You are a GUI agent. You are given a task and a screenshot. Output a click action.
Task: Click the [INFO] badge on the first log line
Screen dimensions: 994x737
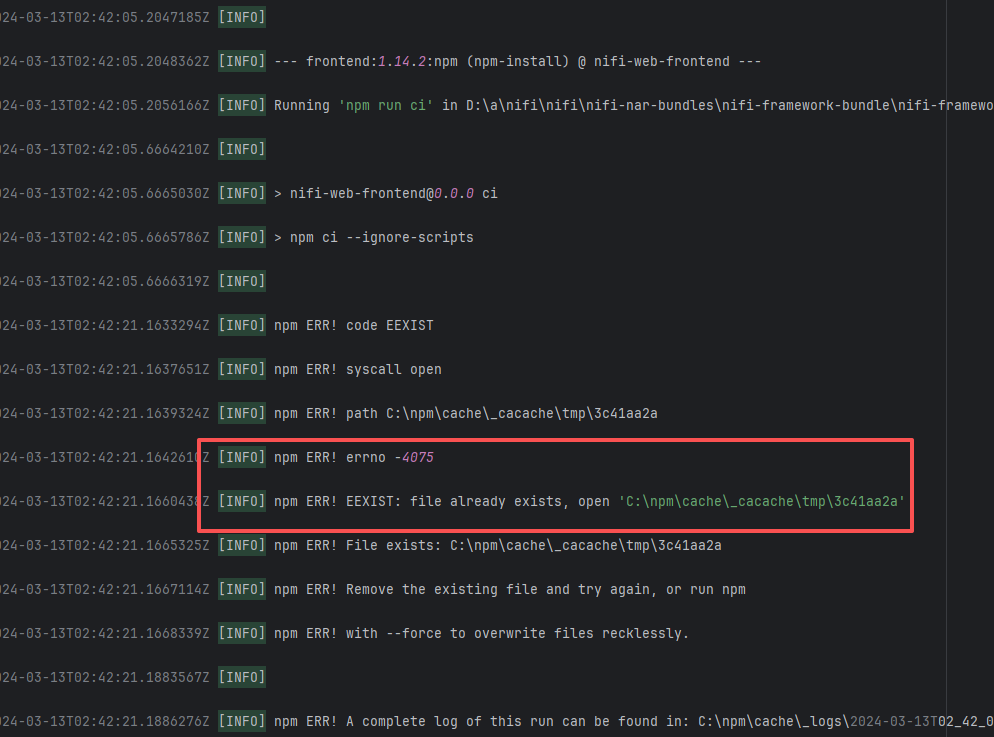(x=241, y=17)
